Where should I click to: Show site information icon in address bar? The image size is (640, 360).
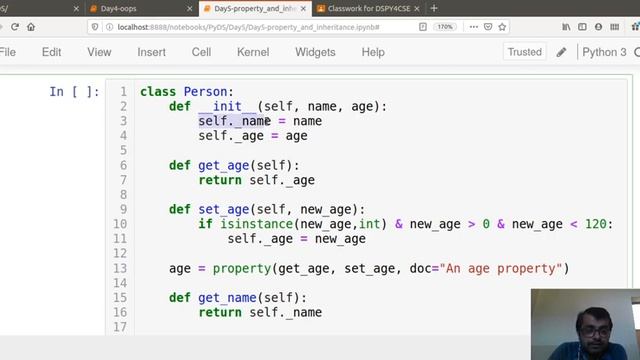[109, 27]
